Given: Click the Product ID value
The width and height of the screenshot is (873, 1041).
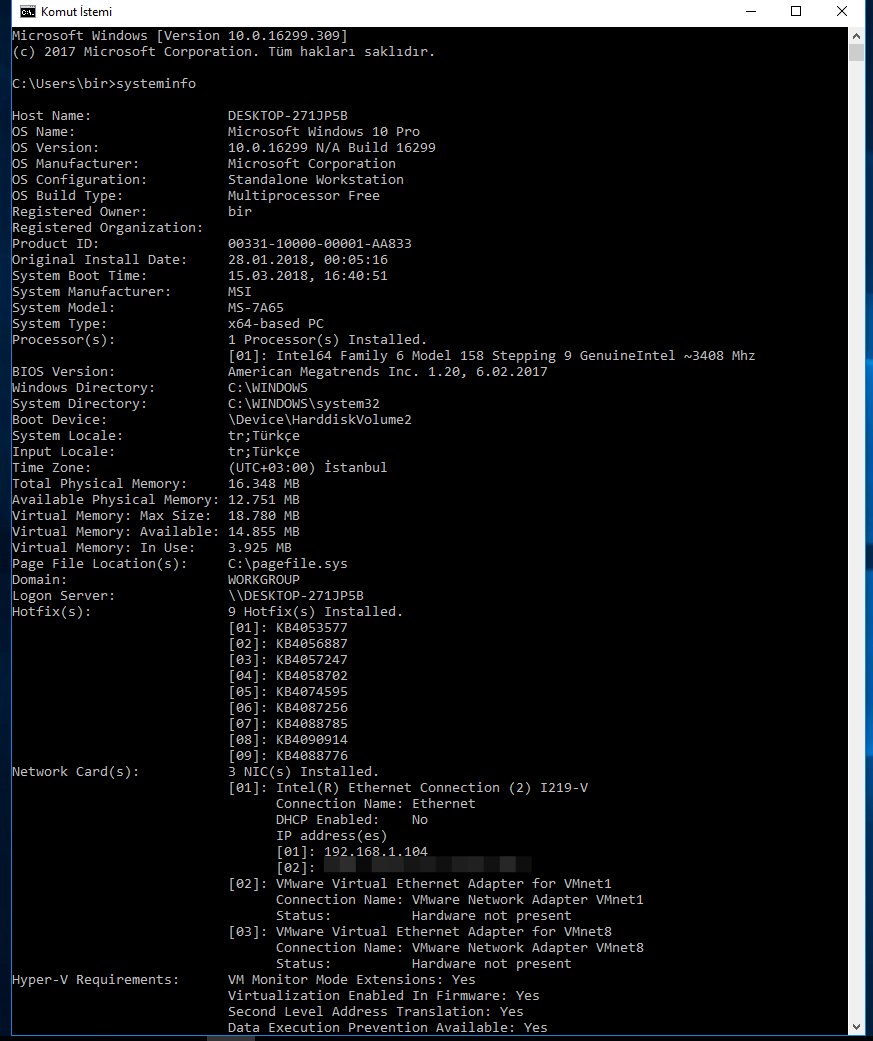Looking at the screenshot, I should [319, 244].
